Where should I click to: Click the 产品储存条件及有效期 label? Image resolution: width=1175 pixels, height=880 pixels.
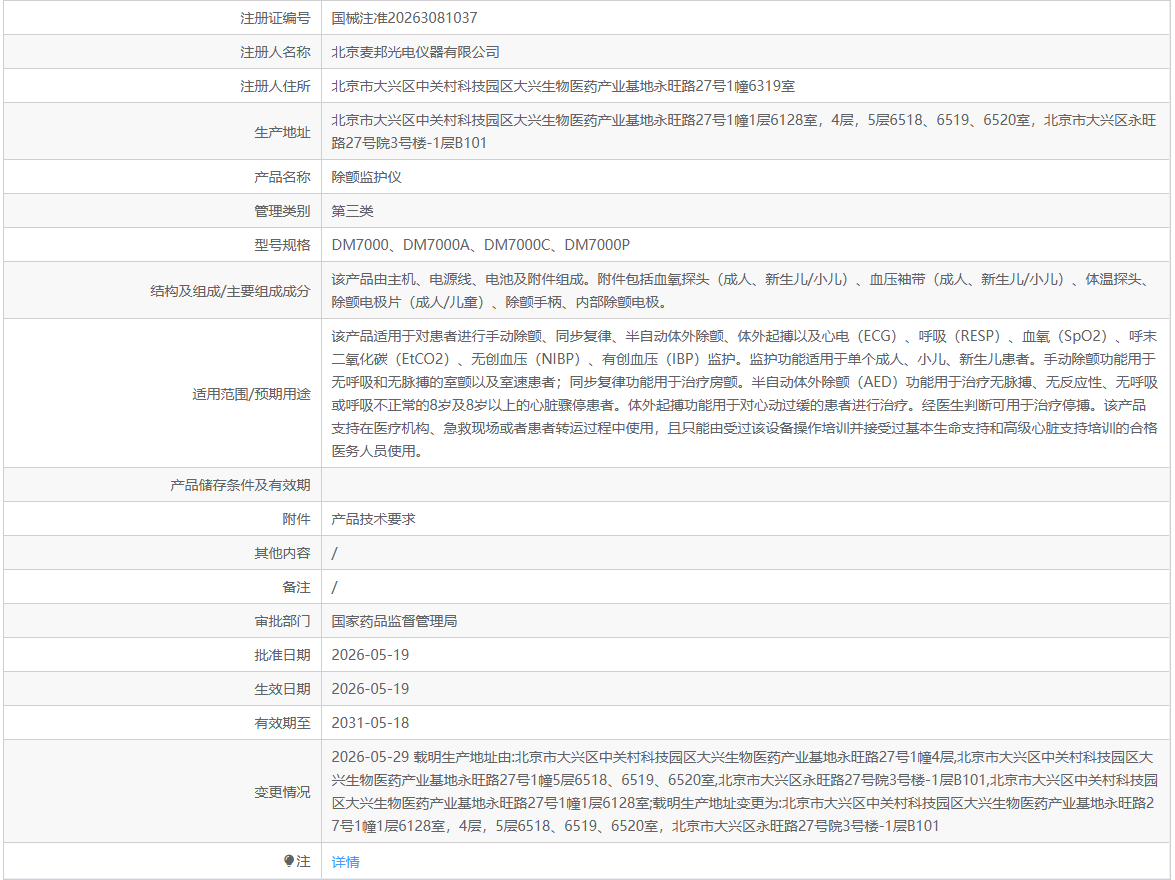pyautogui.click(x=240, y=486)
